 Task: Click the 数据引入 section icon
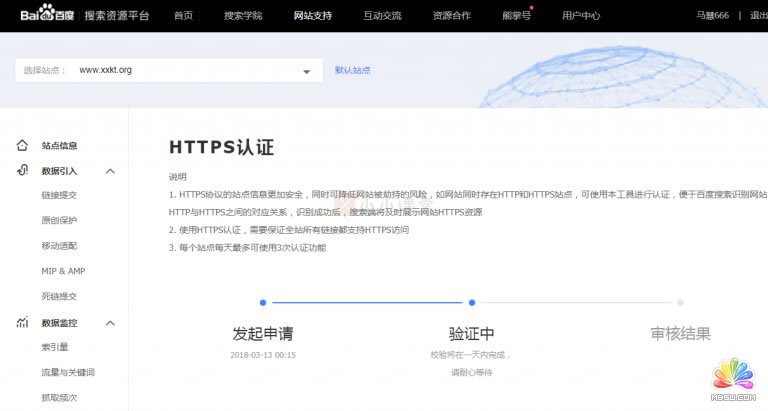22,171
